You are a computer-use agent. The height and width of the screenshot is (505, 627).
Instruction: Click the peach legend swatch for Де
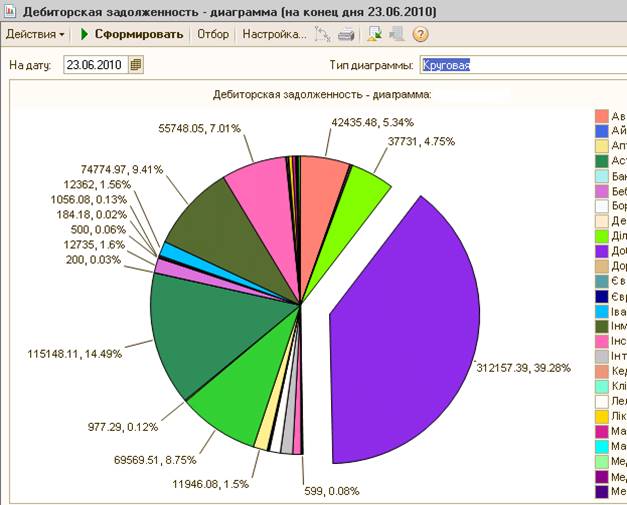(x=602, y=221)
